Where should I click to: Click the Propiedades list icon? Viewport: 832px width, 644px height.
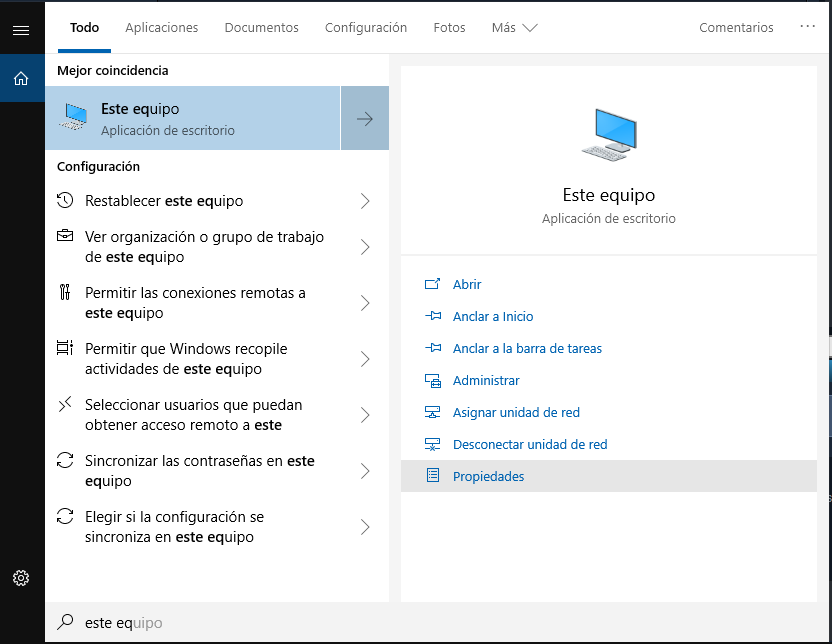pos(433,475)
